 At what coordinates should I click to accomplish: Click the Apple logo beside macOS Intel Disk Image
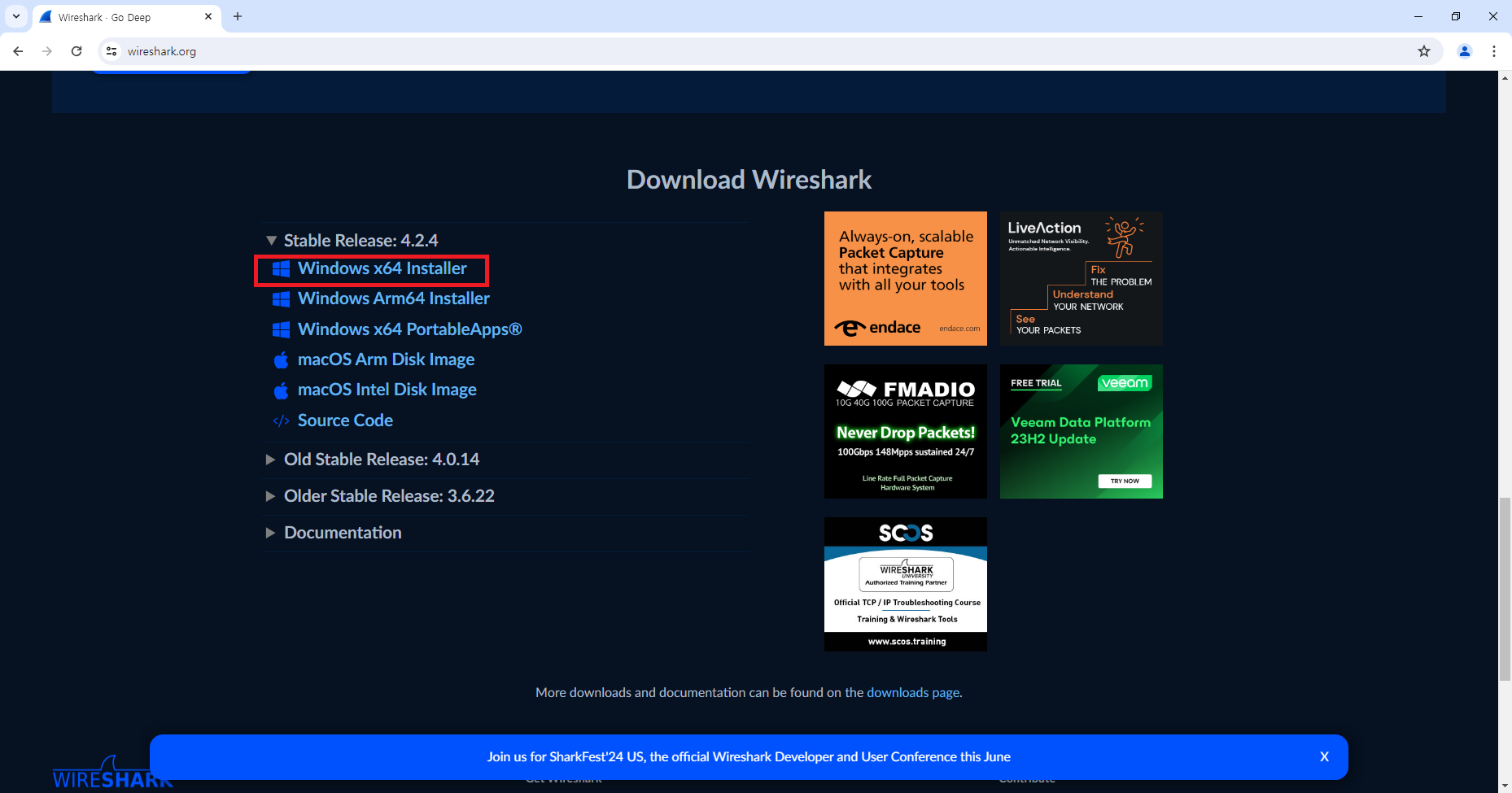[x=281, y=390]
